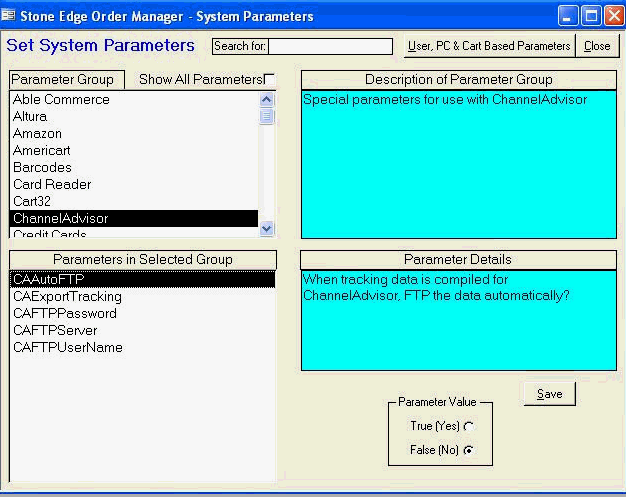Tick the Show All Parameters checkbox

pyautogui.click(x=270, y=79)
